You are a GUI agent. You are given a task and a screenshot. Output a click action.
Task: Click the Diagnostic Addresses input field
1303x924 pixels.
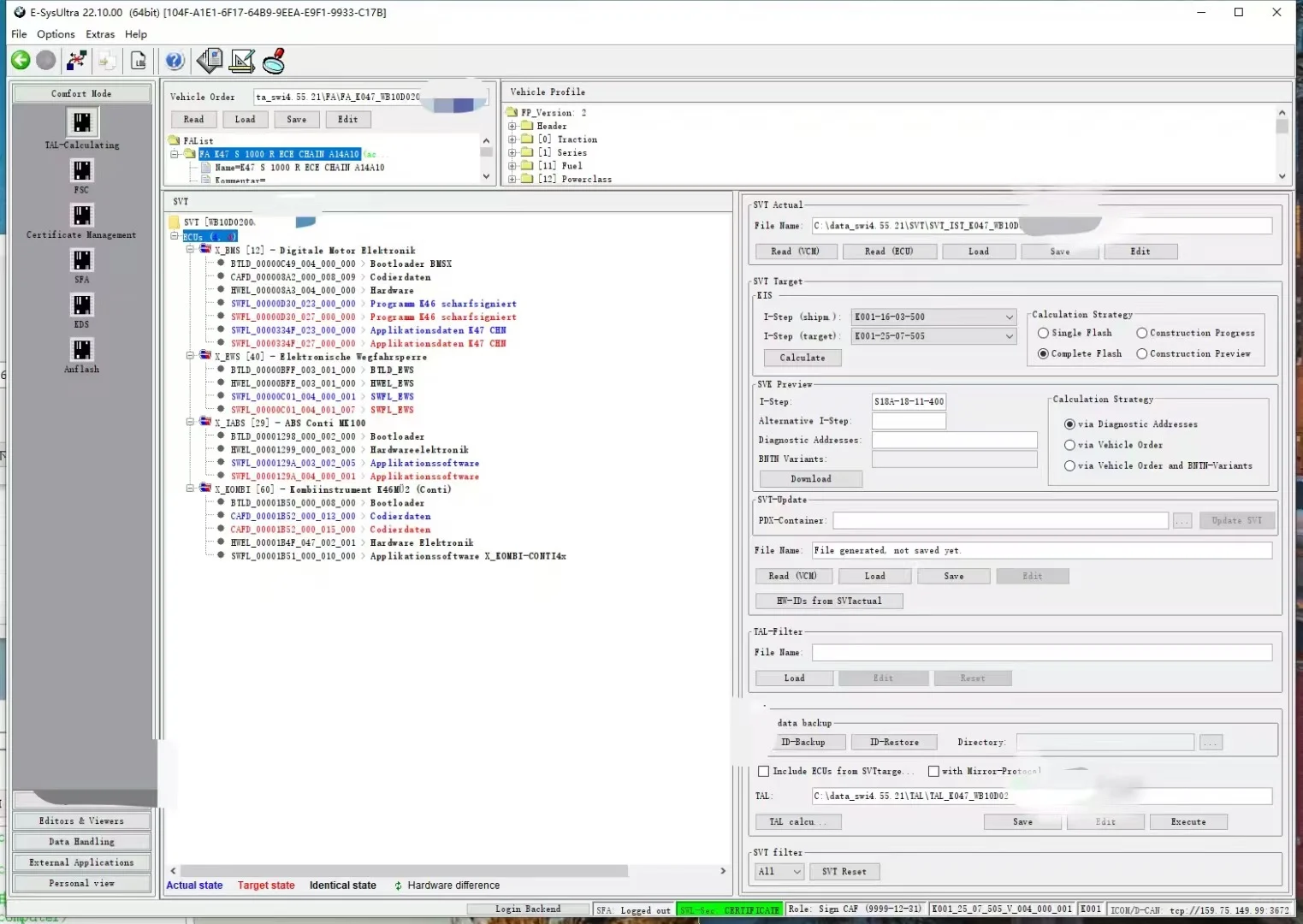(955, 440)
